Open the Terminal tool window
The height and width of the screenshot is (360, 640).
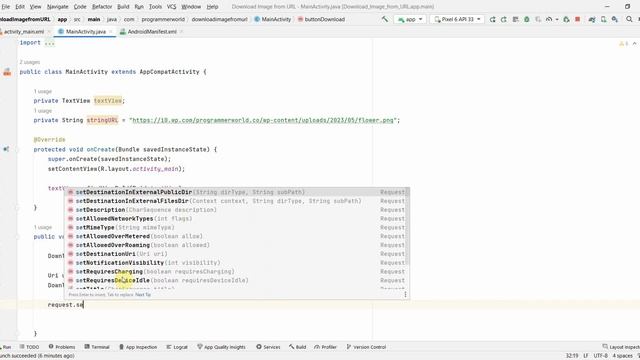pyautogui.click(x=97, y=347)
